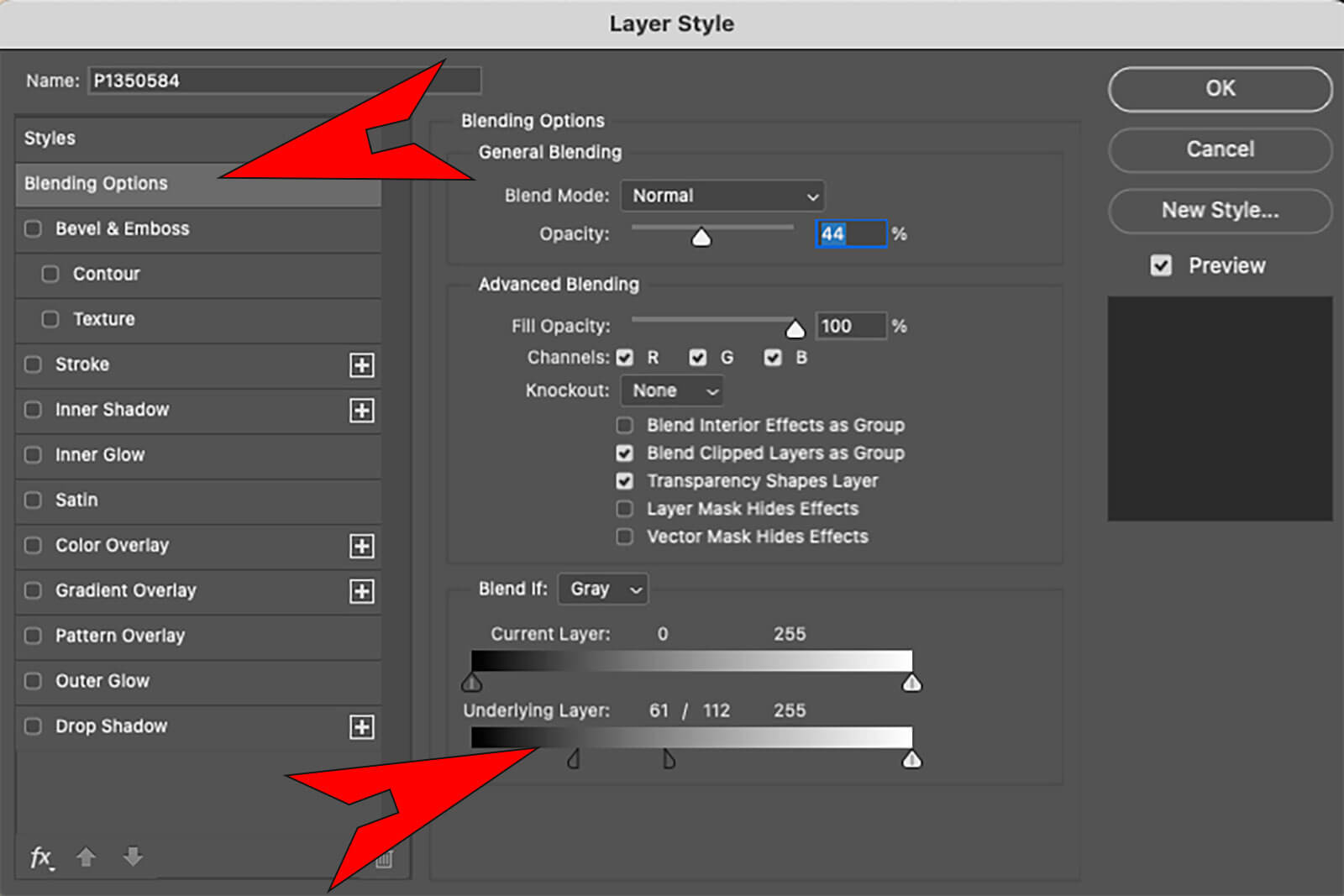Enable the Pattern Overlay checkbox

pos(34,636)
